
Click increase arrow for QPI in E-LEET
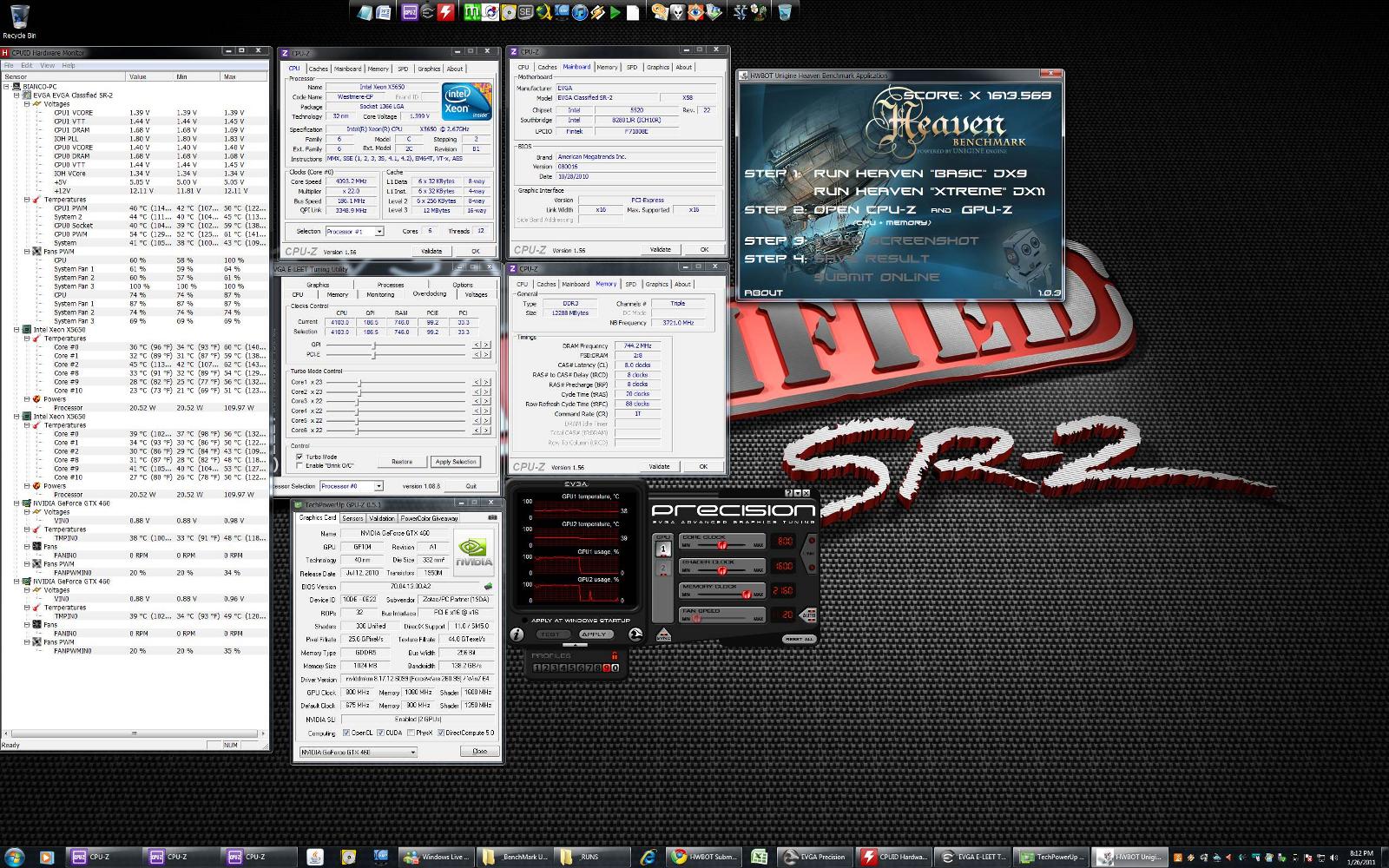[x=486, y=345]
